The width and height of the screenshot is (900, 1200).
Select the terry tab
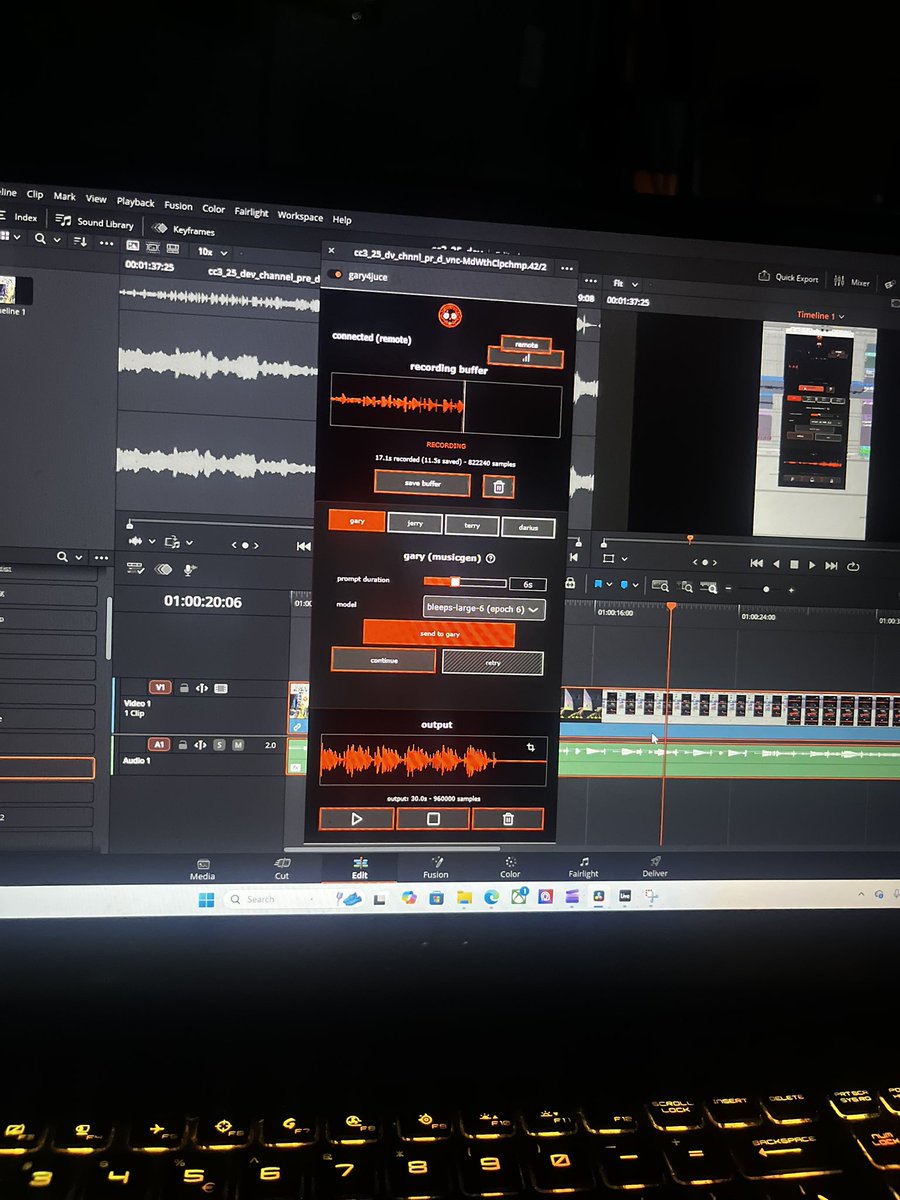(x=471, y=525)
